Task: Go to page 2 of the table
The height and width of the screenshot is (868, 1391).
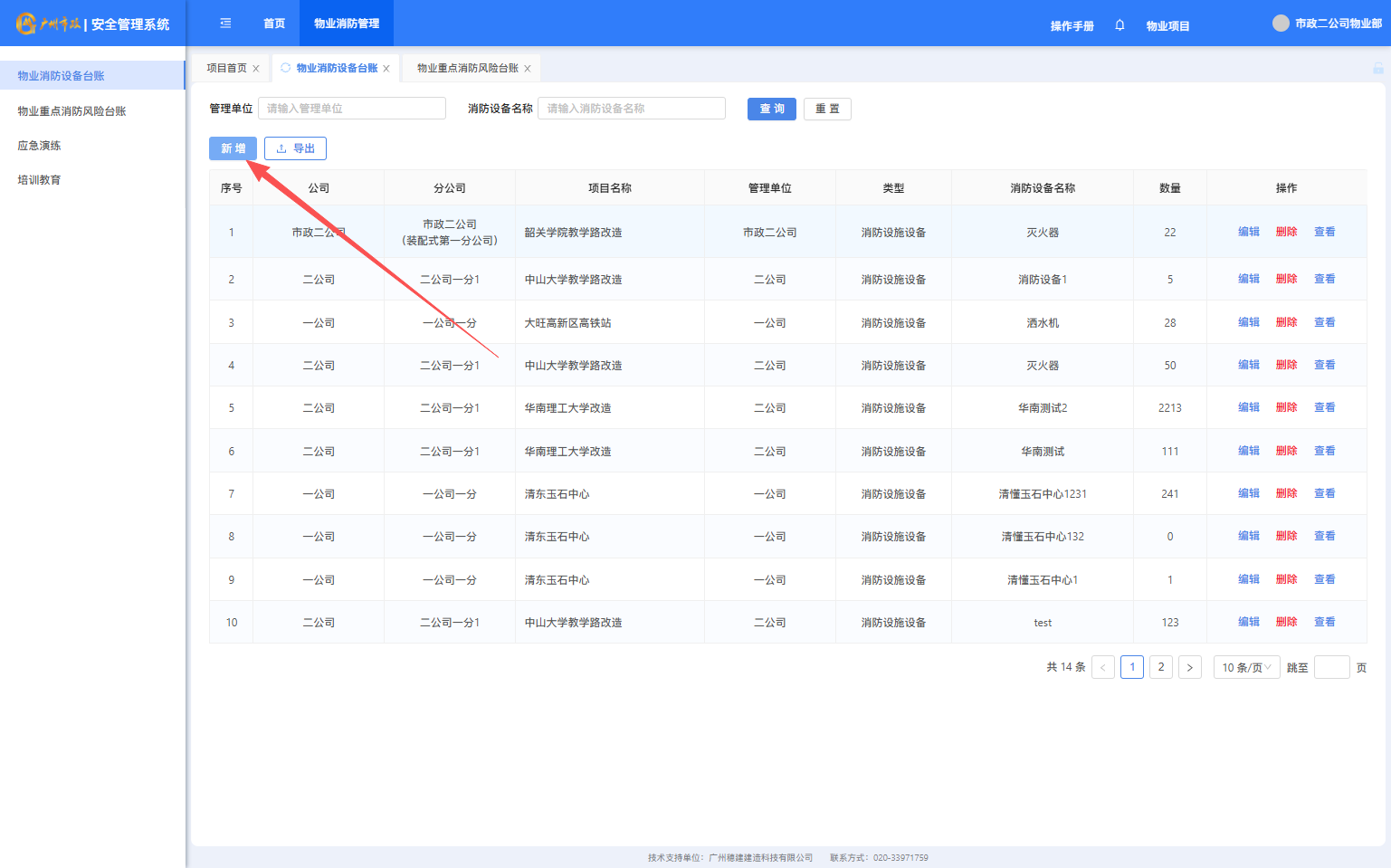Action: point(1160,667)
